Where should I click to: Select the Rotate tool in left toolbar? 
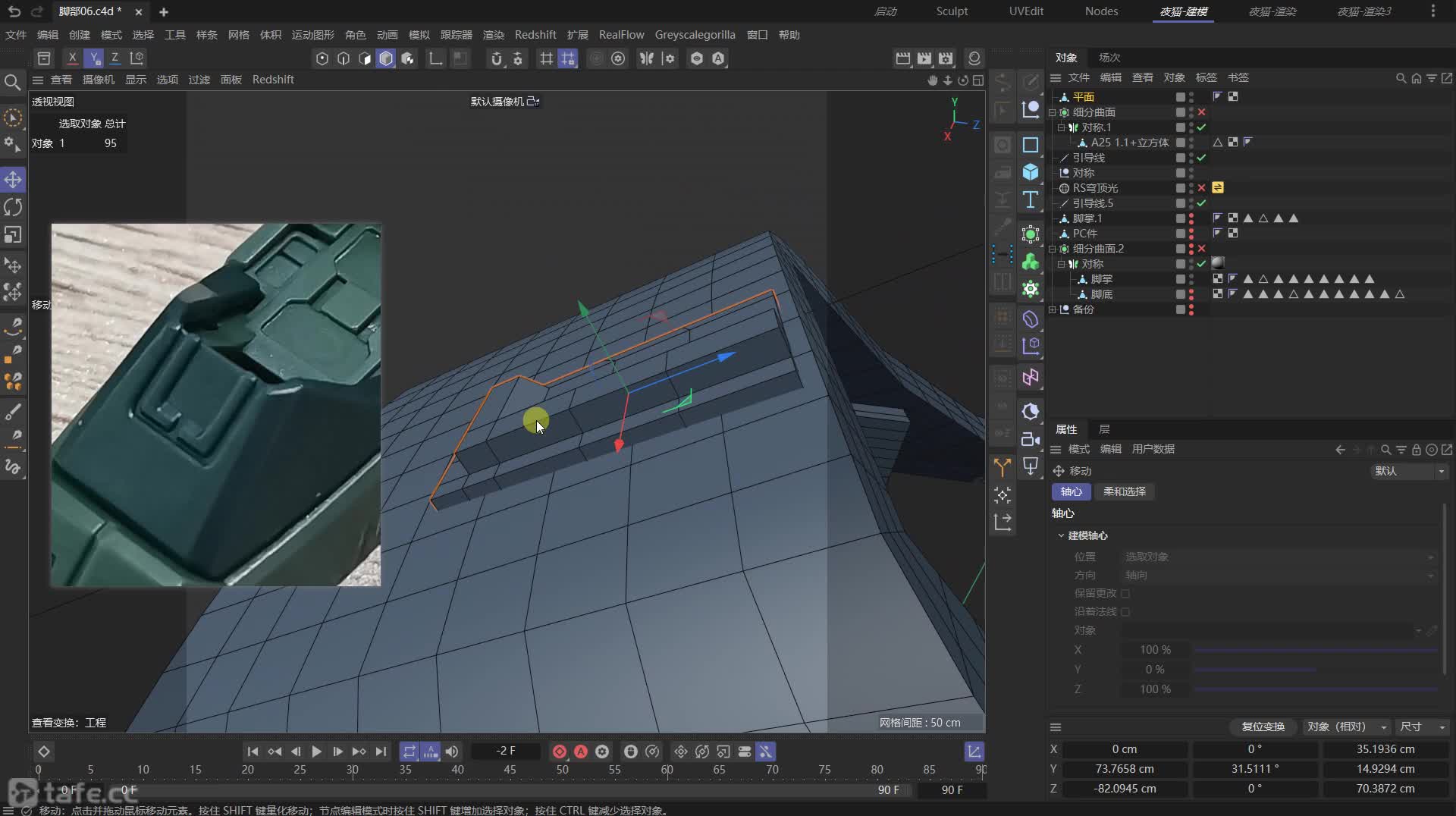point(13,207)
